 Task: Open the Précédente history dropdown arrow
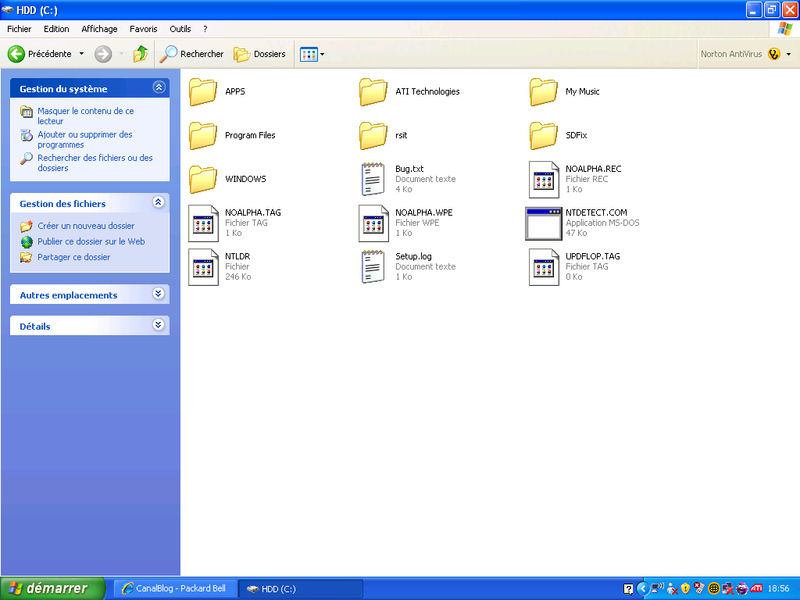pyautogui.click(x=82, y=54)
